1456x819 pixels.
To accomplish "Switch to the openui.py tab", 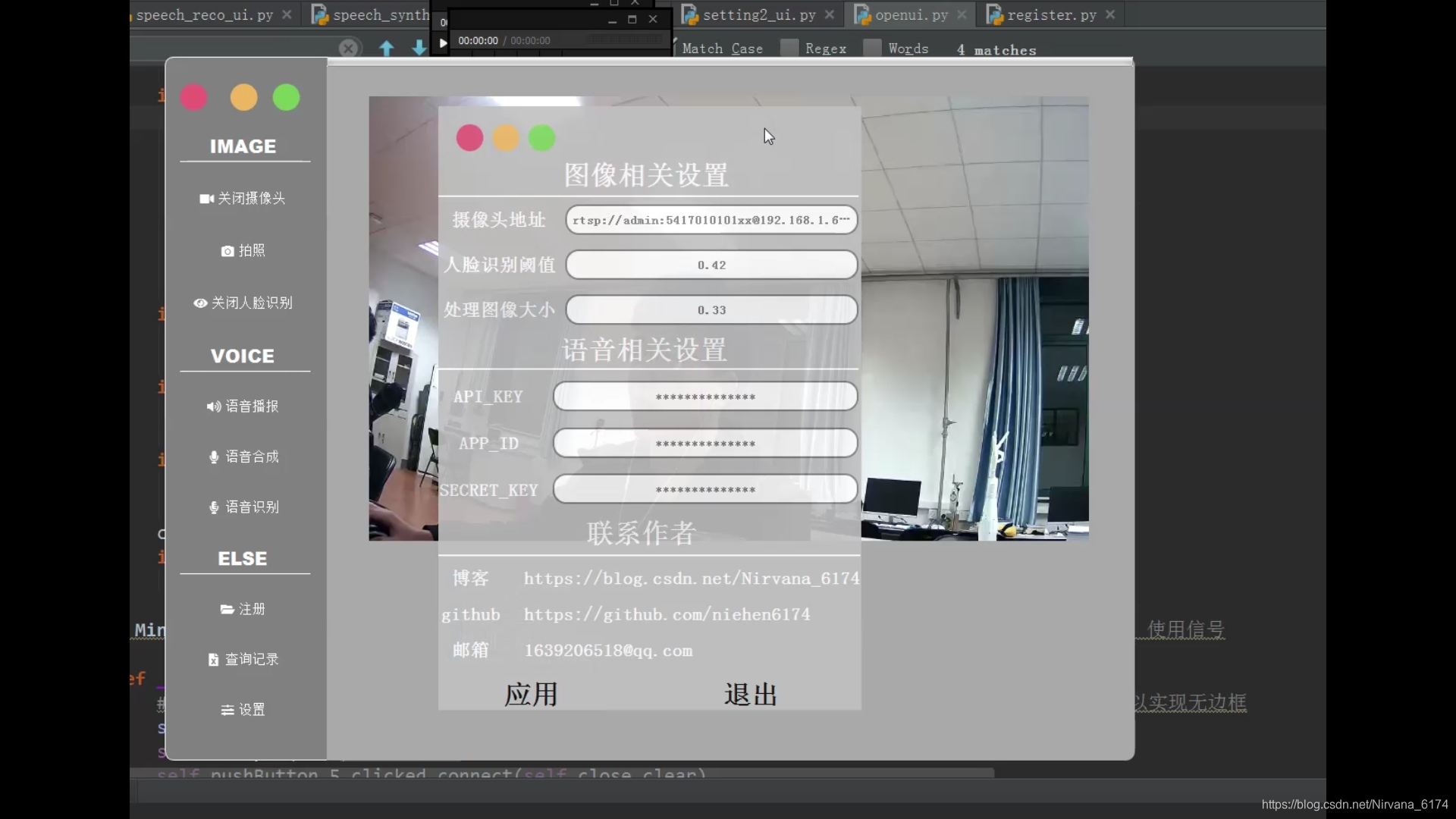I will 911,15.
